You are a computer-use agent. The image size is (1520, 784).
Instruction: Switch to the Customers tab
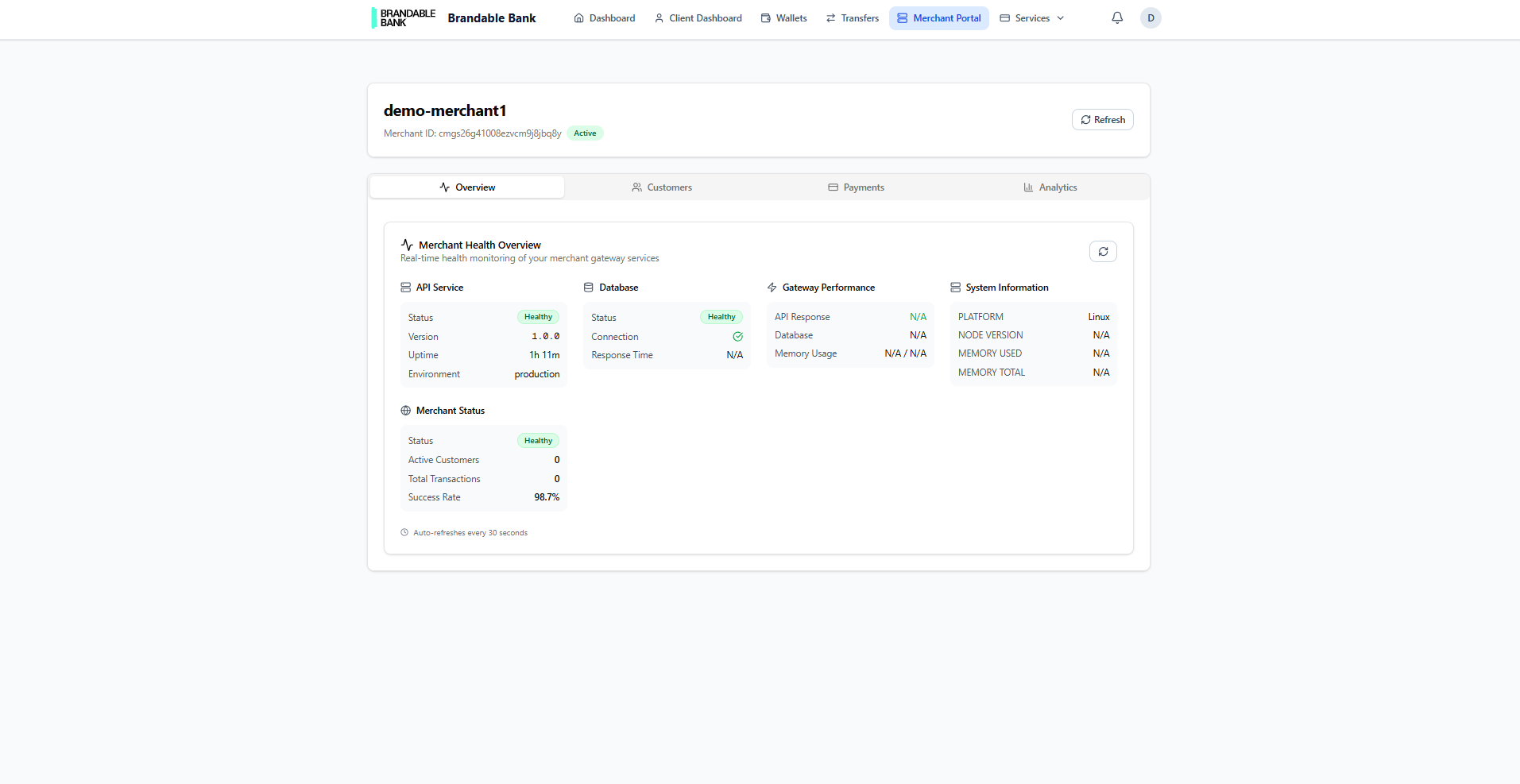click(x=662, y=187)
